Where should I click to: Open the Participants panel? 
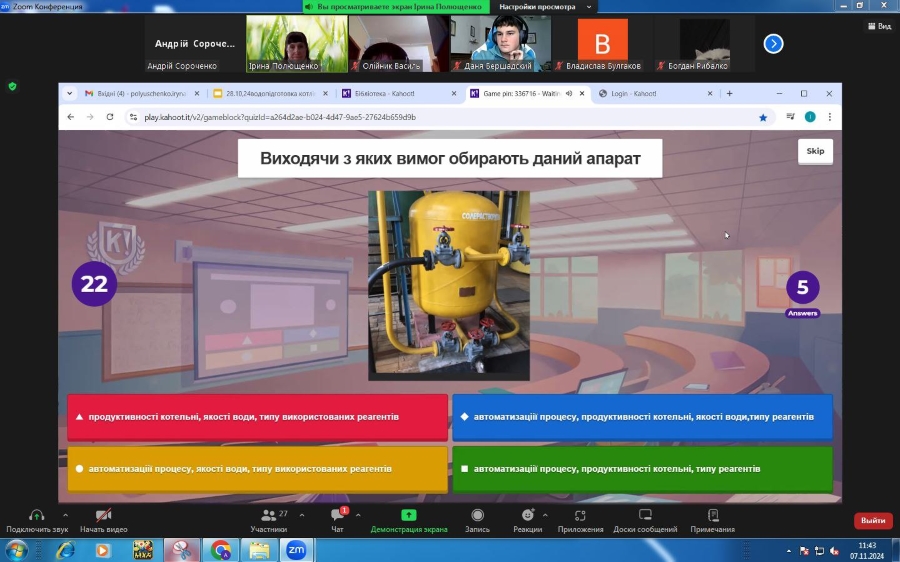[x=268, y=515]
